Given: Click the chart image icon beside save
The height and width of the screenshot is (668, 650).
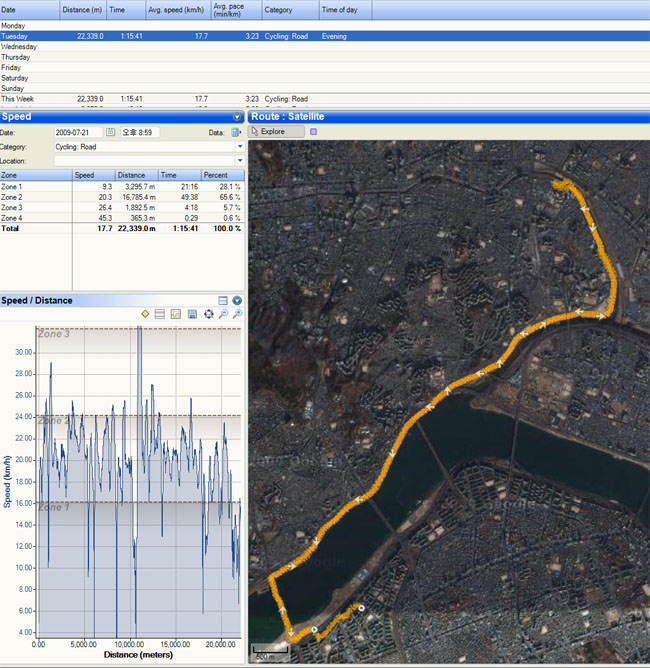Looking at the screenshot, I should pos(176,314).
